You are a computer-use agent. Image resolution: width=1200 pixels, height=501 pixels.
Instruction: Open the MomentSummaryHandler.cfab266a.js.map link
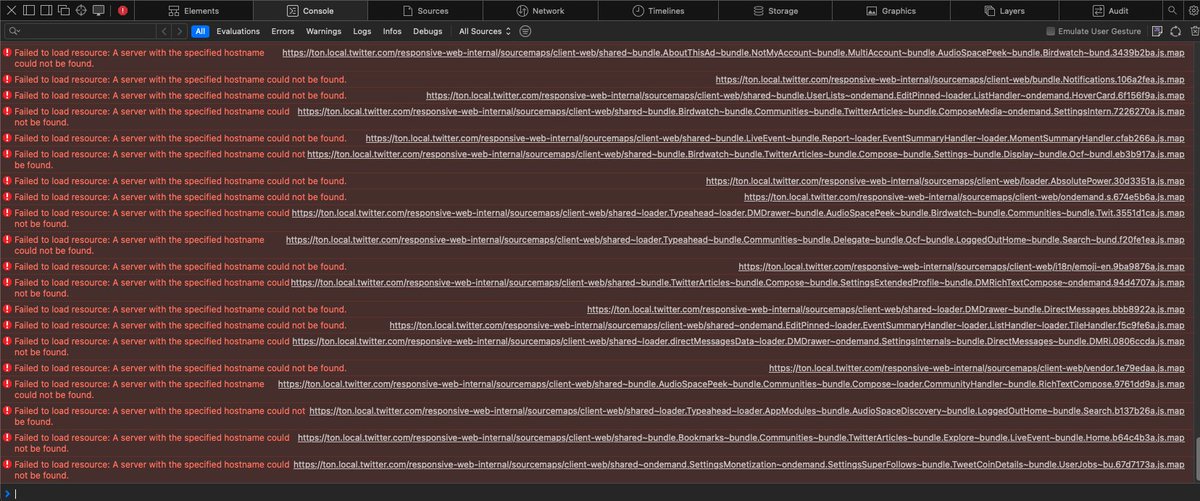pos(776,139)
